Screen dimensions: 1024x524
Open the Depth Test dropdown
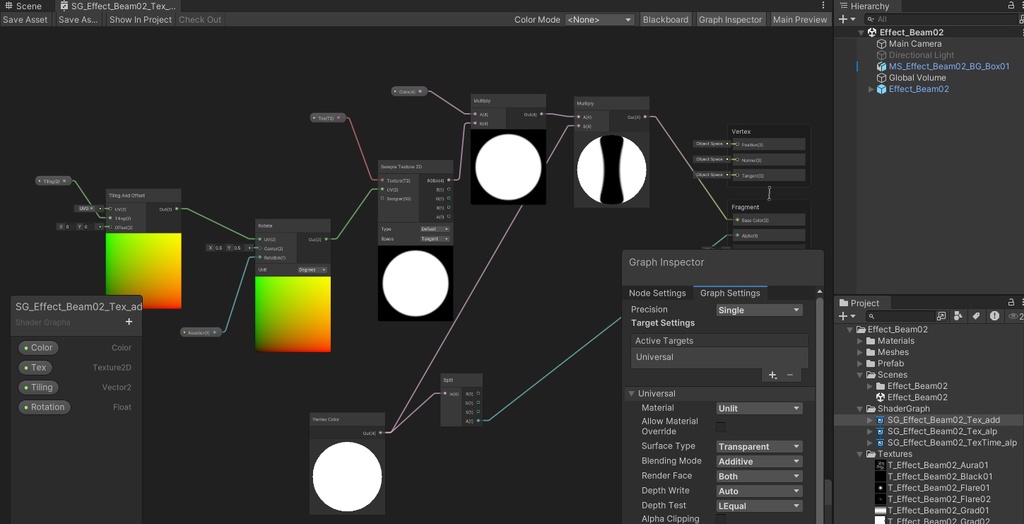pyautogui.click(x=759, y=506)
